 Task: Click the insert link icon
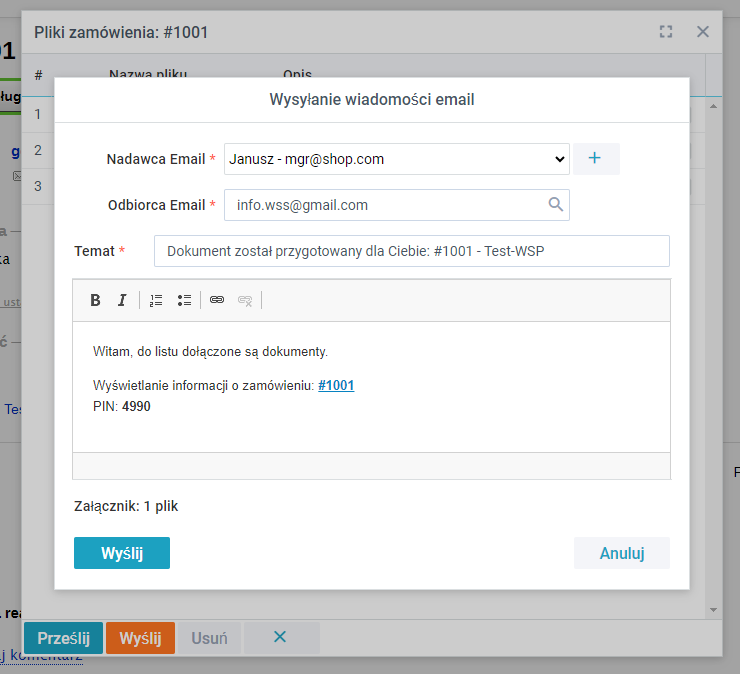[x=217, y=300]
